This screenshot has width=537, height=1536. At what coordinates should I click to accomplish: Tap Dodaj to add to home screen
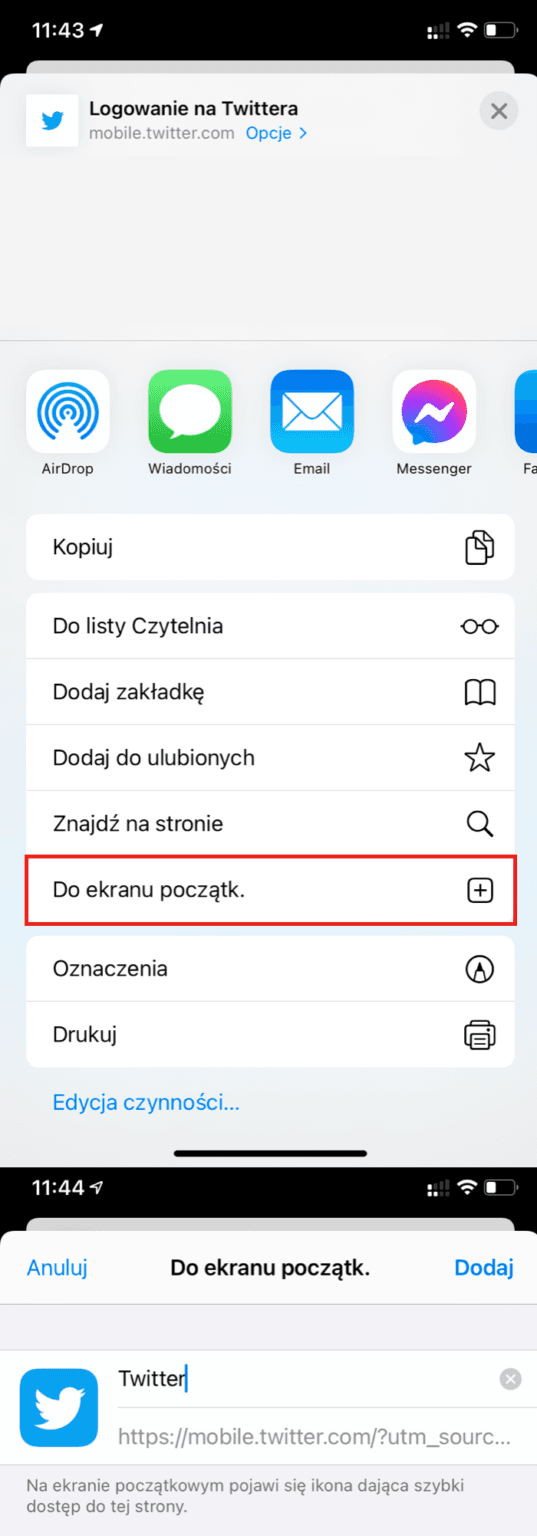point(484,1268)
